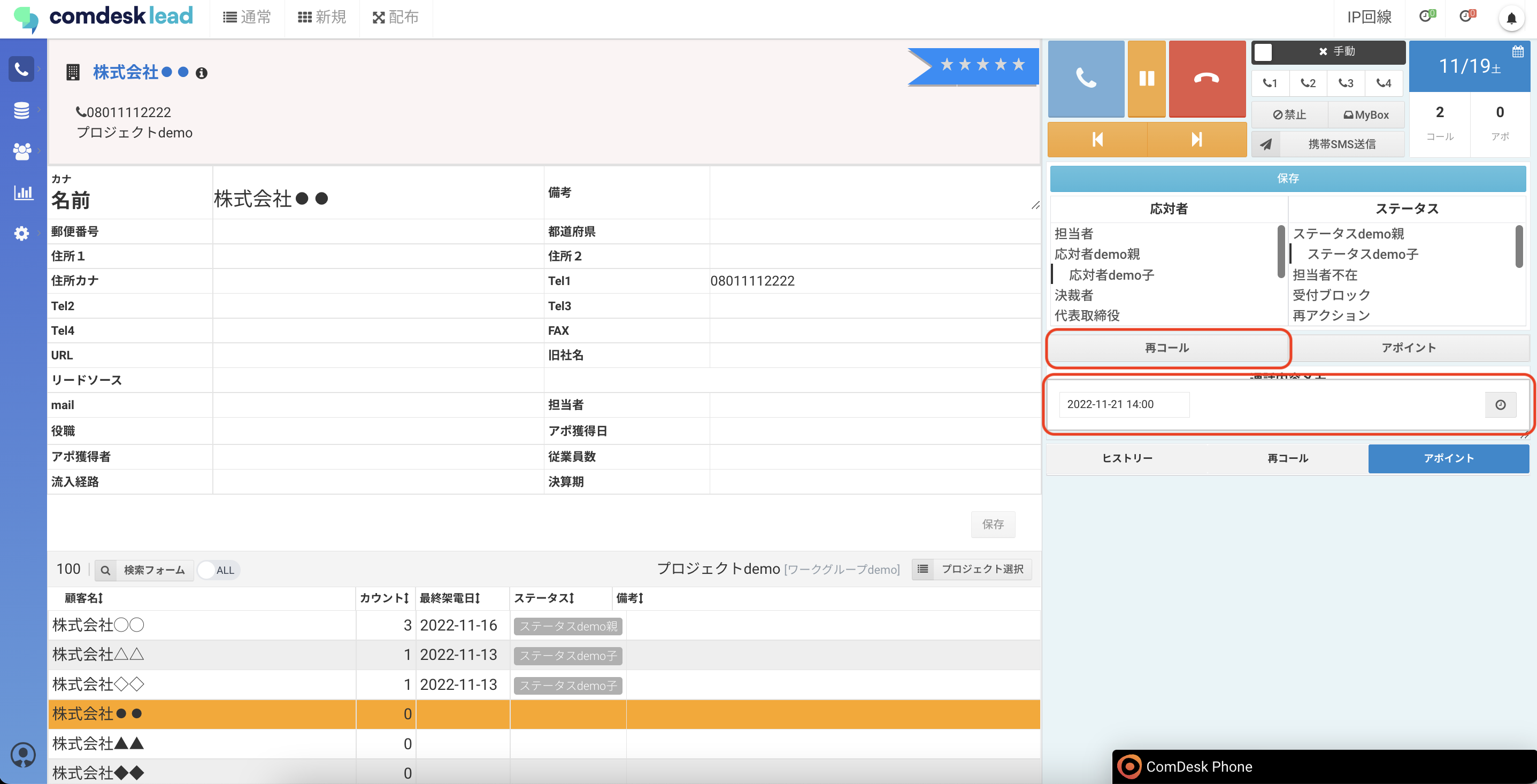Switch to the 配布 view tab
Screen dimensions: 1537x784
(x=396, y=17)
